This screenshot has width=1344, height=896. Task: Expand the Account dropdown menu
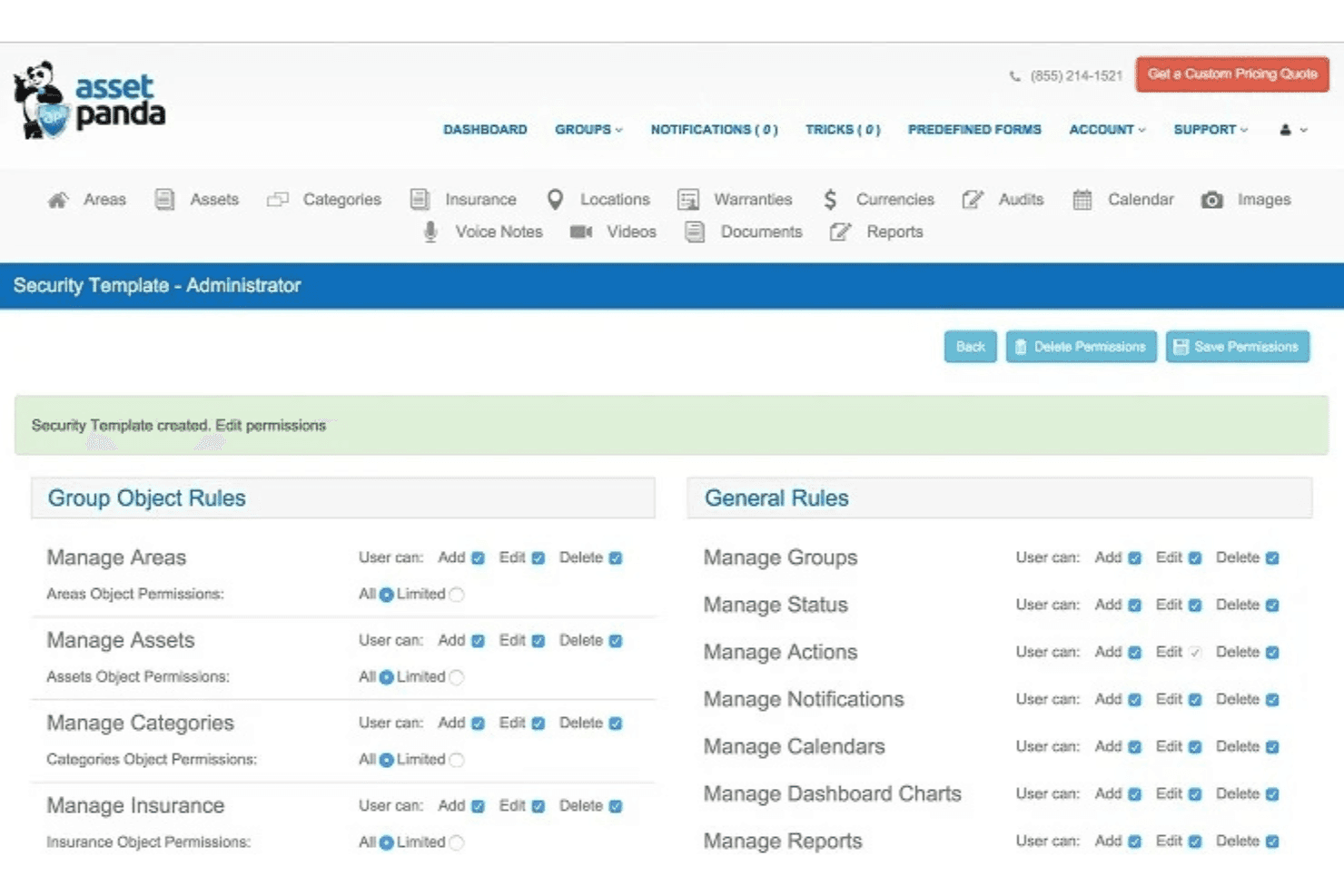coord(1107,130)
